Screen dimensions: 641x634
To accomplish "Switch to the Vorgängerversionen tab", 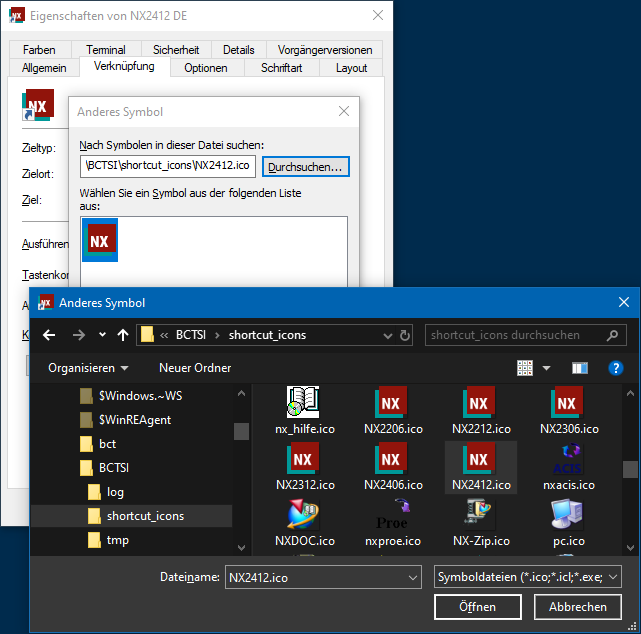I will point(325,50).
